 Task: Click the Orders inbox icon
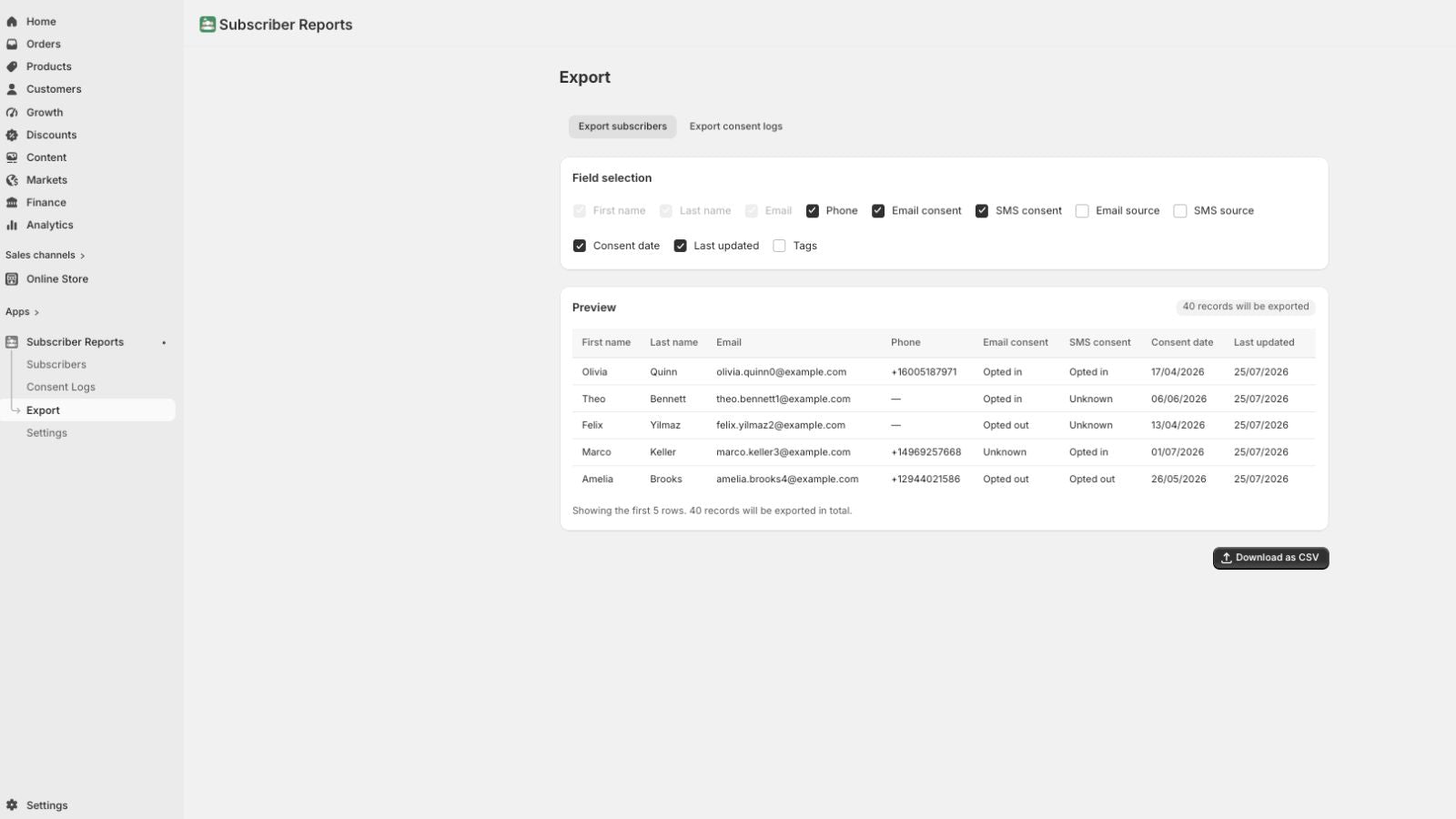pos(12,44)
